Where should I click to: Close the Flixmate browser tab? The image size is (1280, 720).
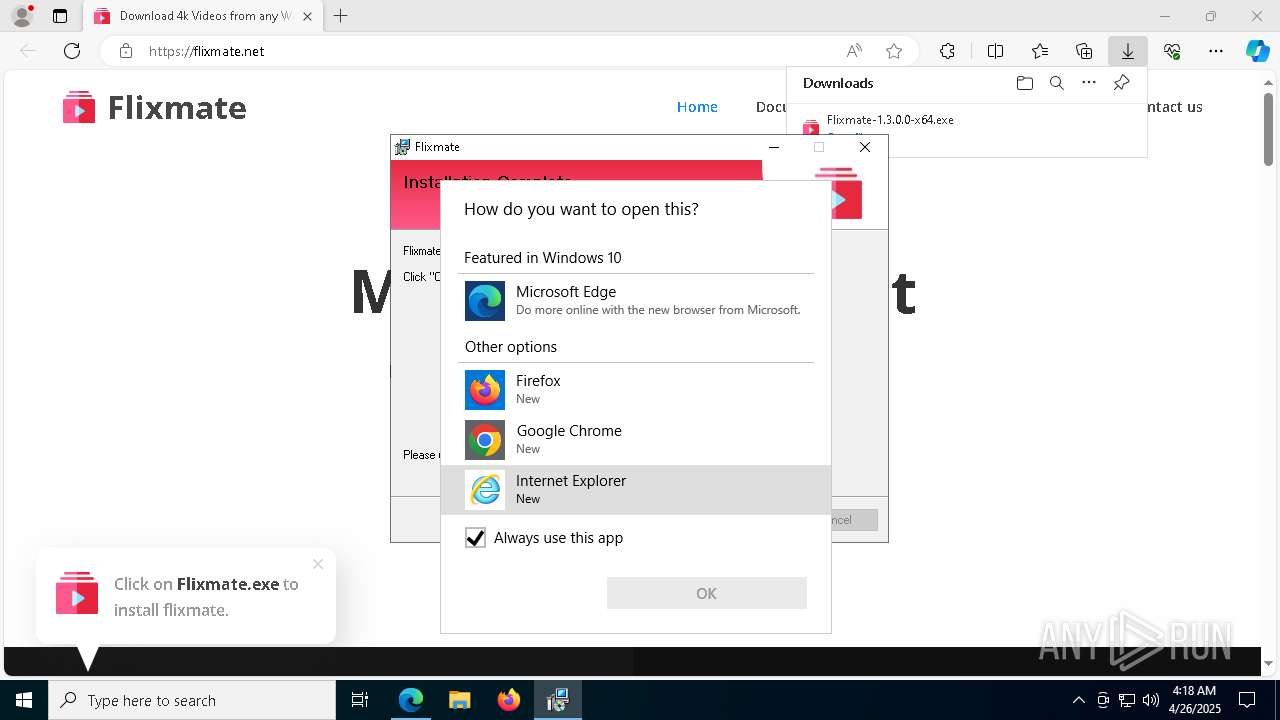pyautogui.click(x=307, y=16)
